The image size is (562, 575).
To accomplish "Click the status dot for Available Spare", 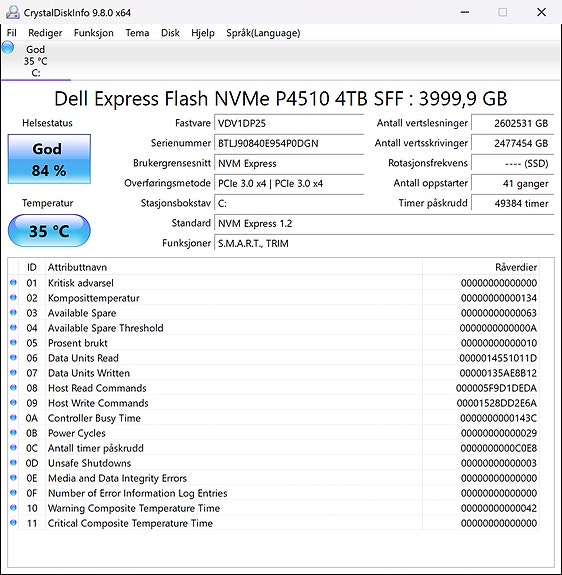I will click(14, 312).
